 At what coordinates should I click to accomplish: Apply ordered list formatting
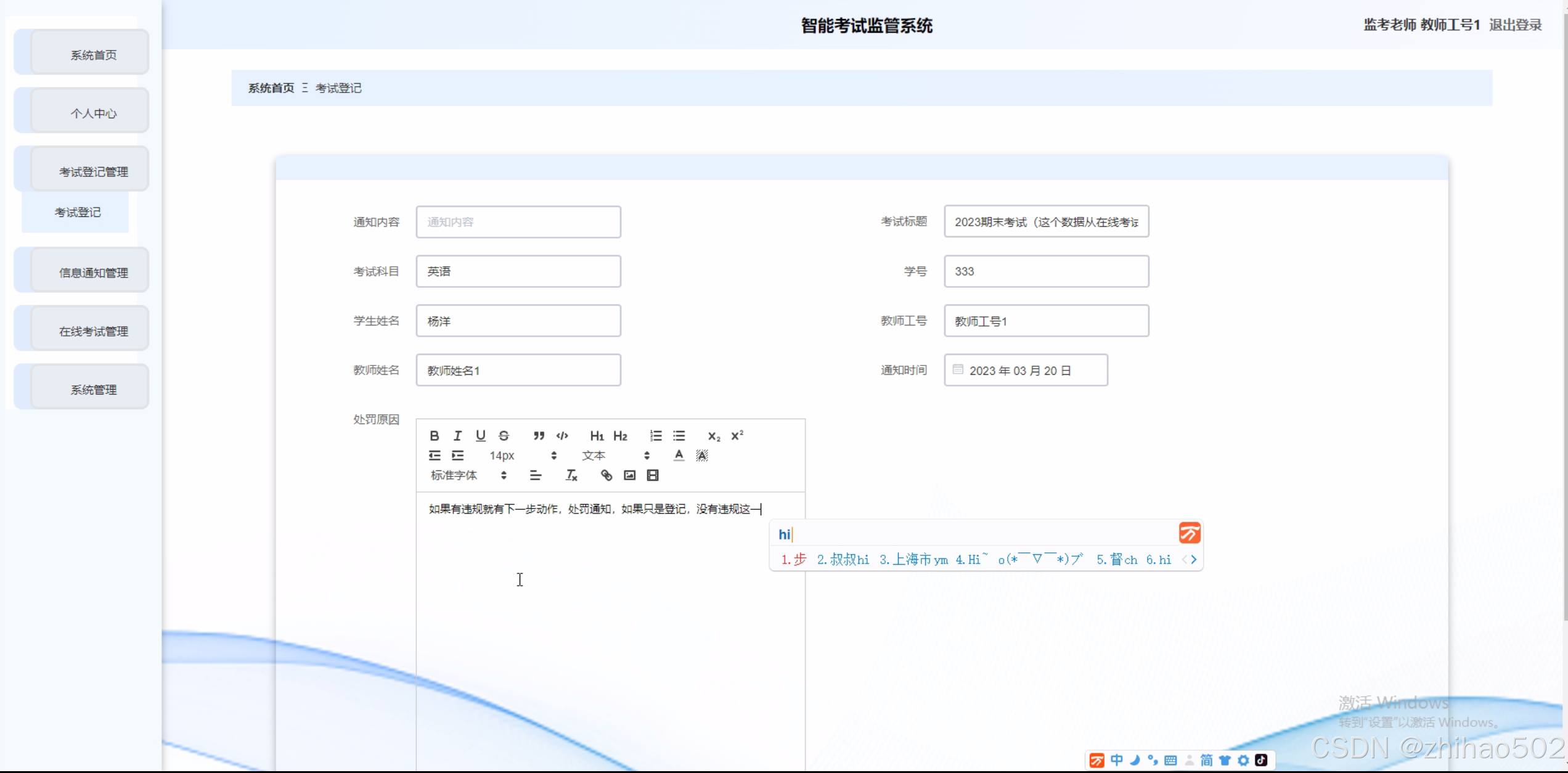(x=656, y=436)
